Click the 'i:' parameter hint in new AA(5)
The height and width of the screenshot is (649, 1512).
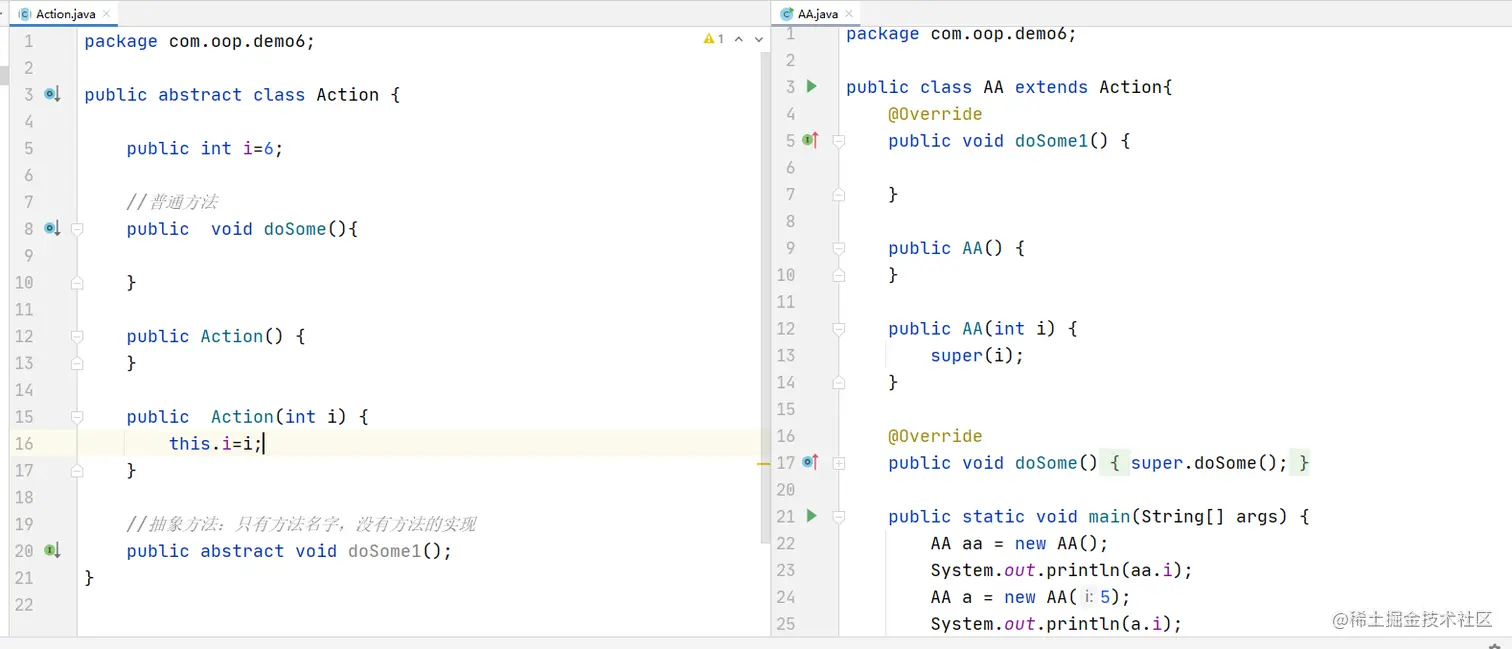coord(1088,597)
